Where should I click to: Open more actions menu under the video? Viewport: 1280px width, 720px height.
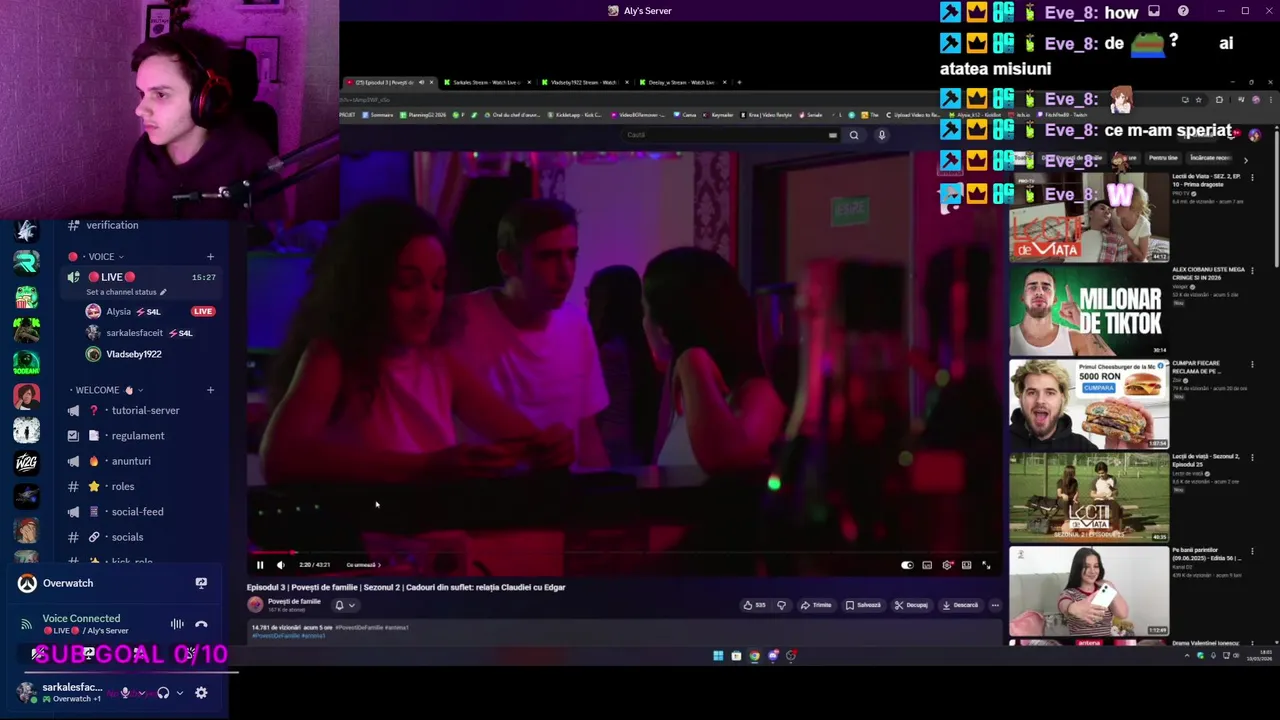point(995,605)
